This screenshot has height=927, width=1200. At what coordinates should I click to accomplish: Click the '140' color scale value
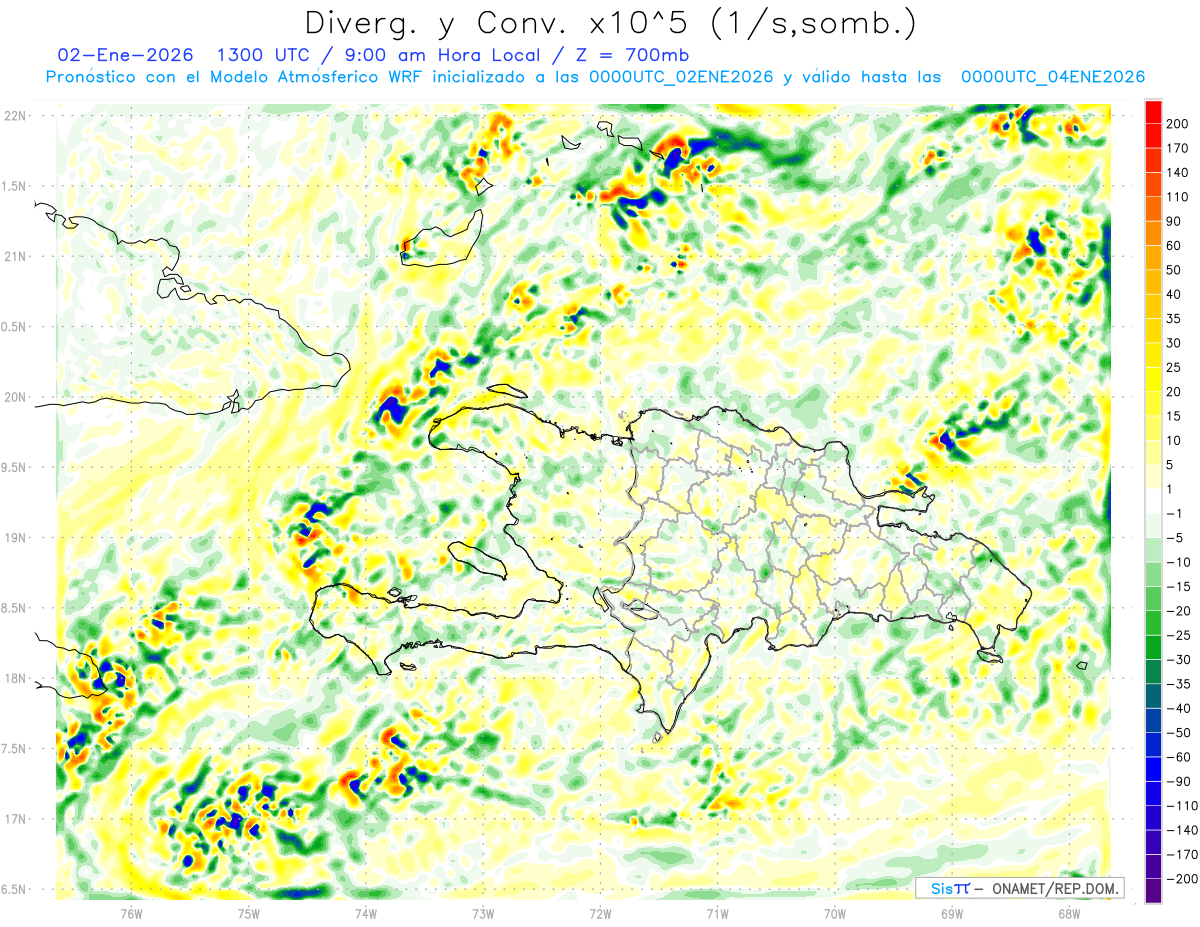pos(1178,172)
